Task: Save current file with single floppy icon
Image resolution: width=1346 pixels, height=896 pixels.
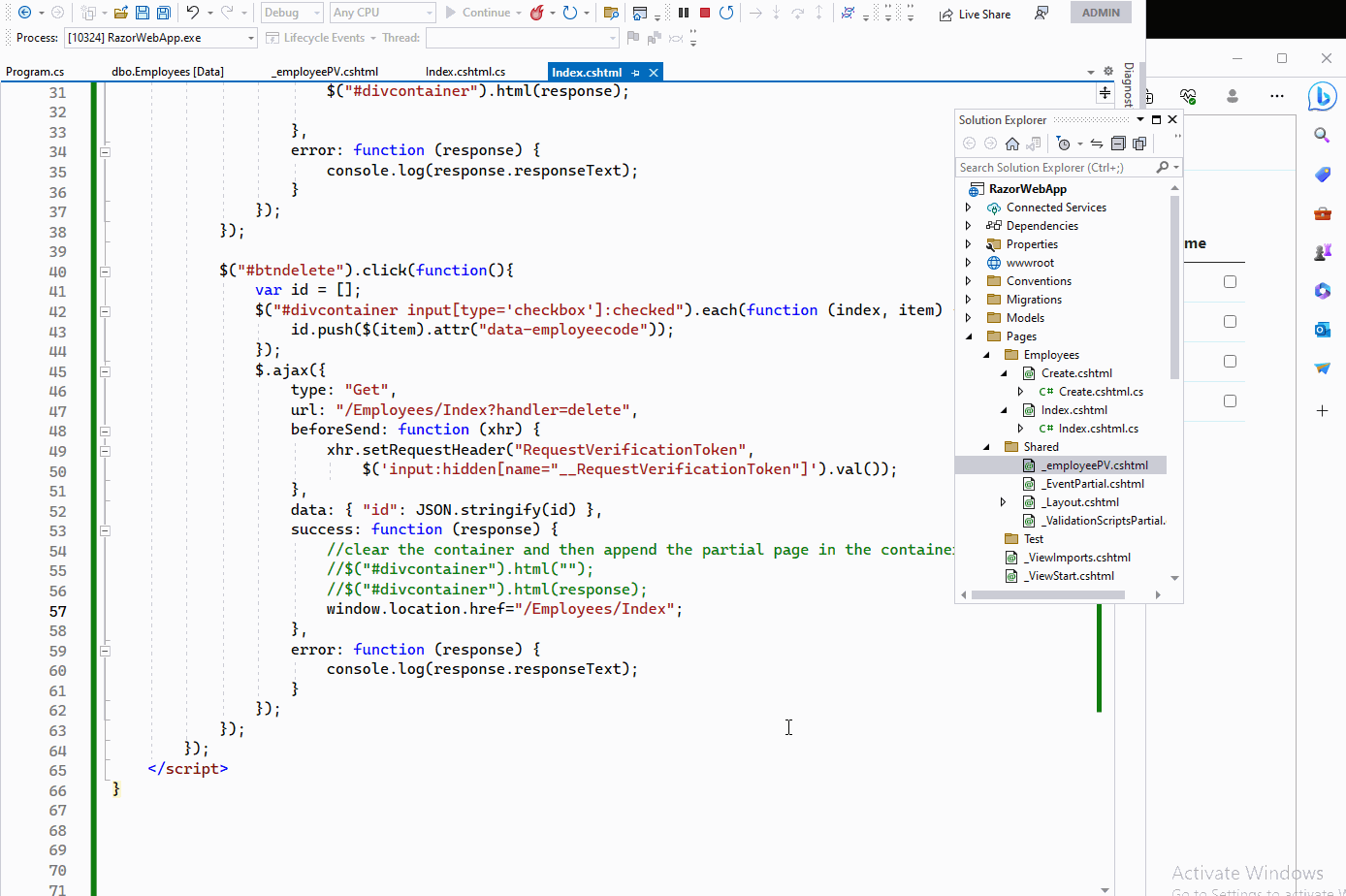Action: [143, 13]
